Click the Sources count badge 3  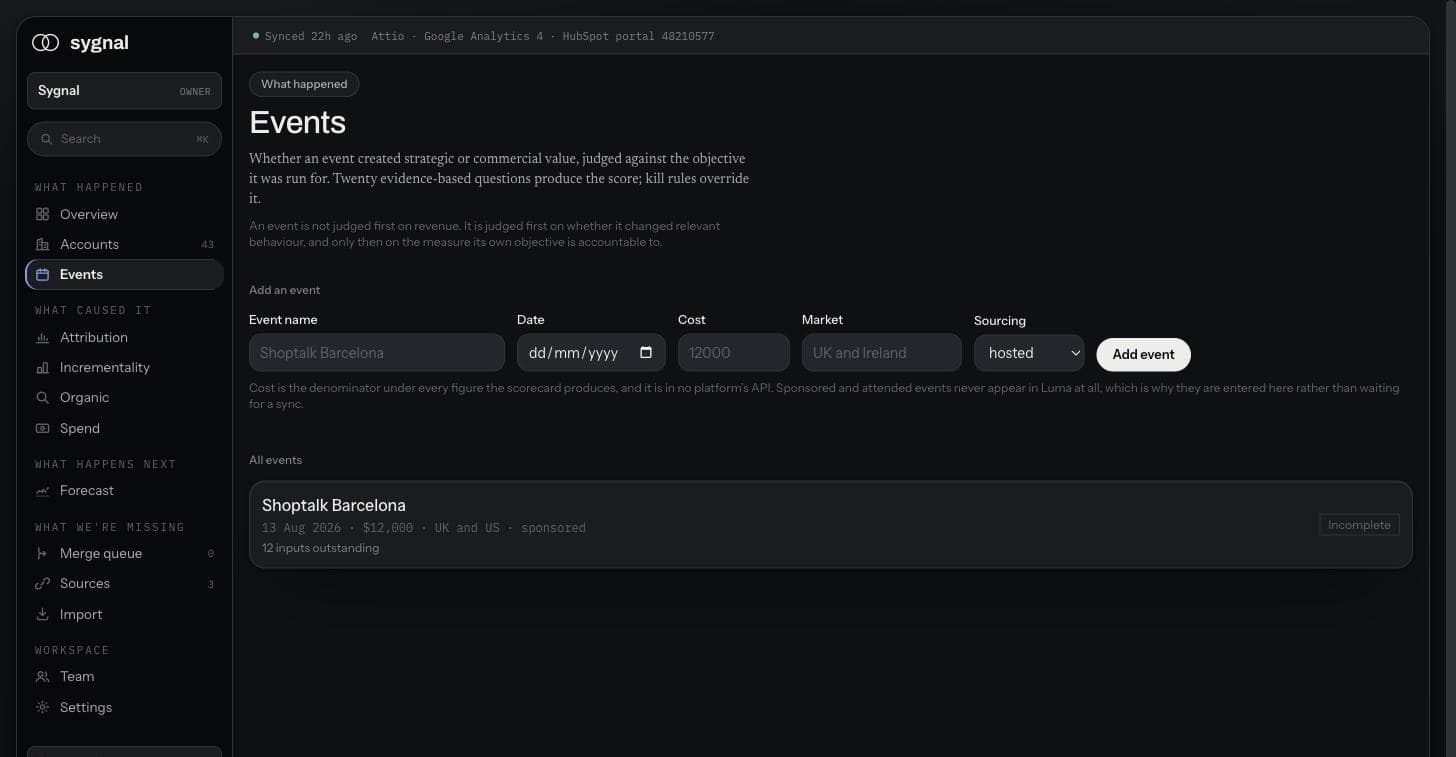tap(210, 585)
